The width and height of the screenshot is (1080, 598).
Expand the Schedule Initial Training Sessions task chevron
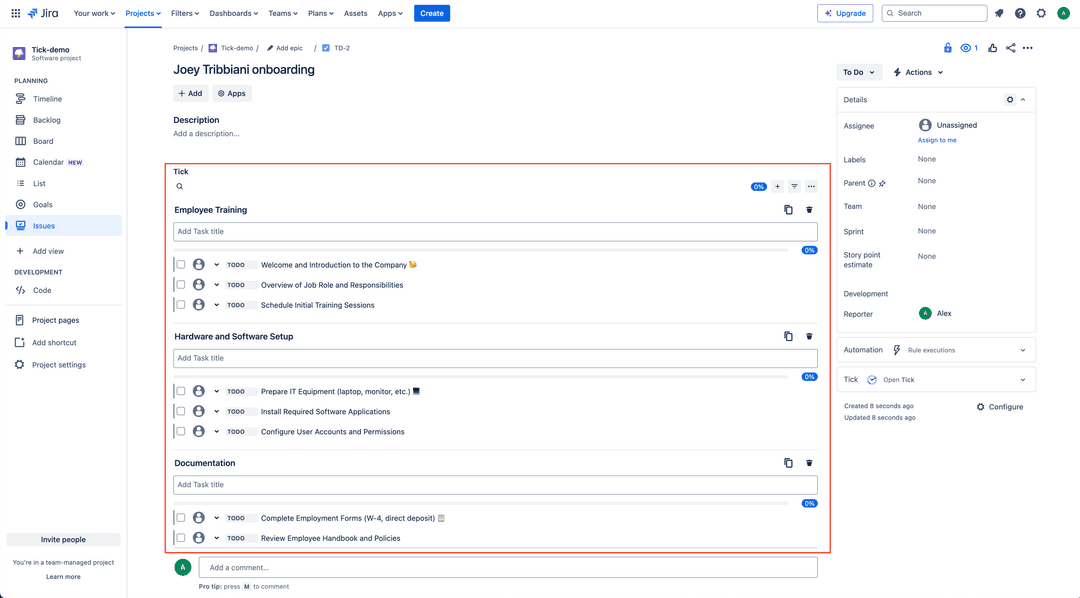[x=216, y=305]
